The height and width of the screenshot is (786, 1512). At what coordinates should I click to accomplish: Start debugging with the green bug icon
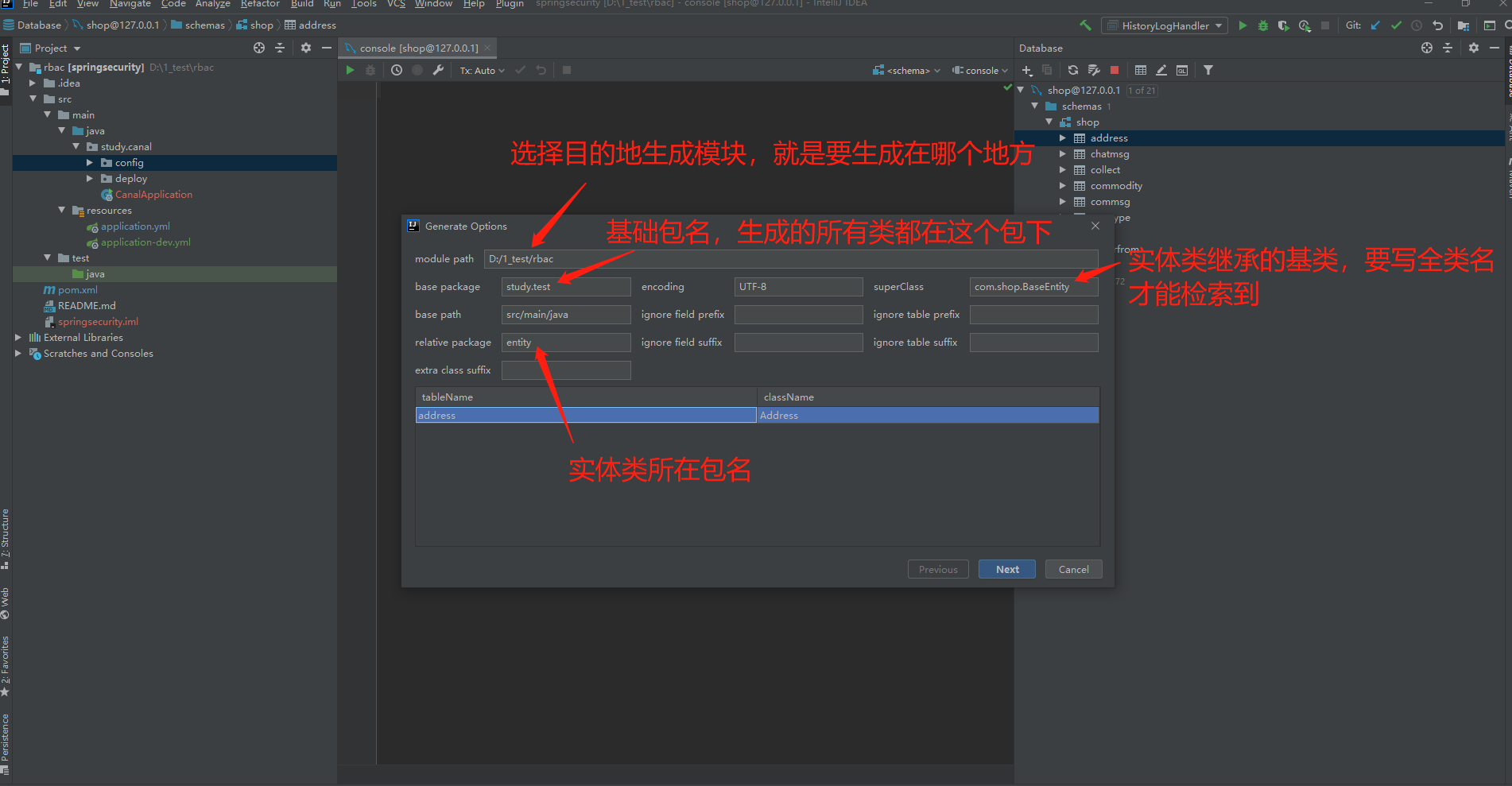(1263, 25)
